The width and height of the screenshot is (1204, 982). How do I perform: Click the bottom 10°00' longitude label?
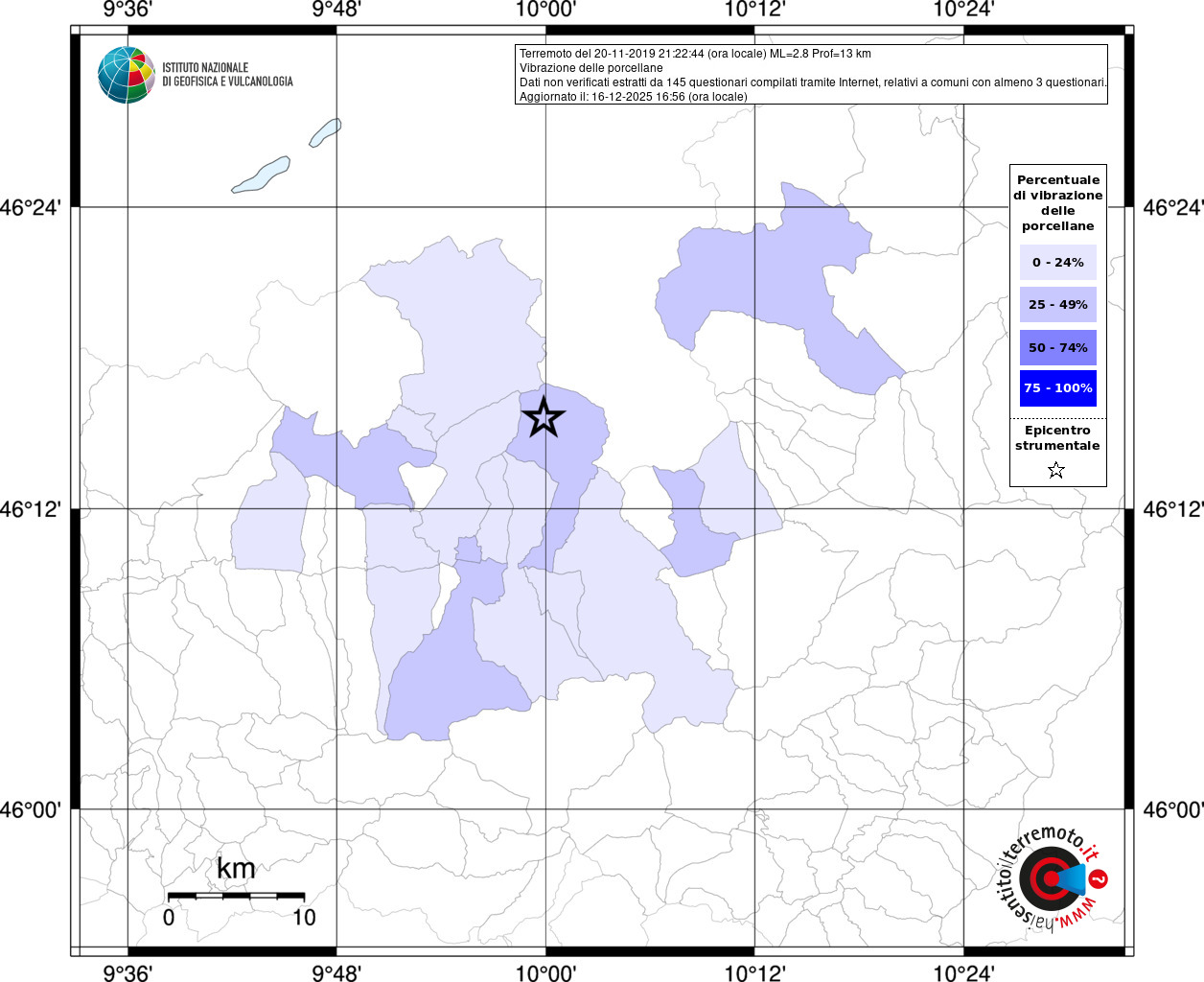coord(545,973)
